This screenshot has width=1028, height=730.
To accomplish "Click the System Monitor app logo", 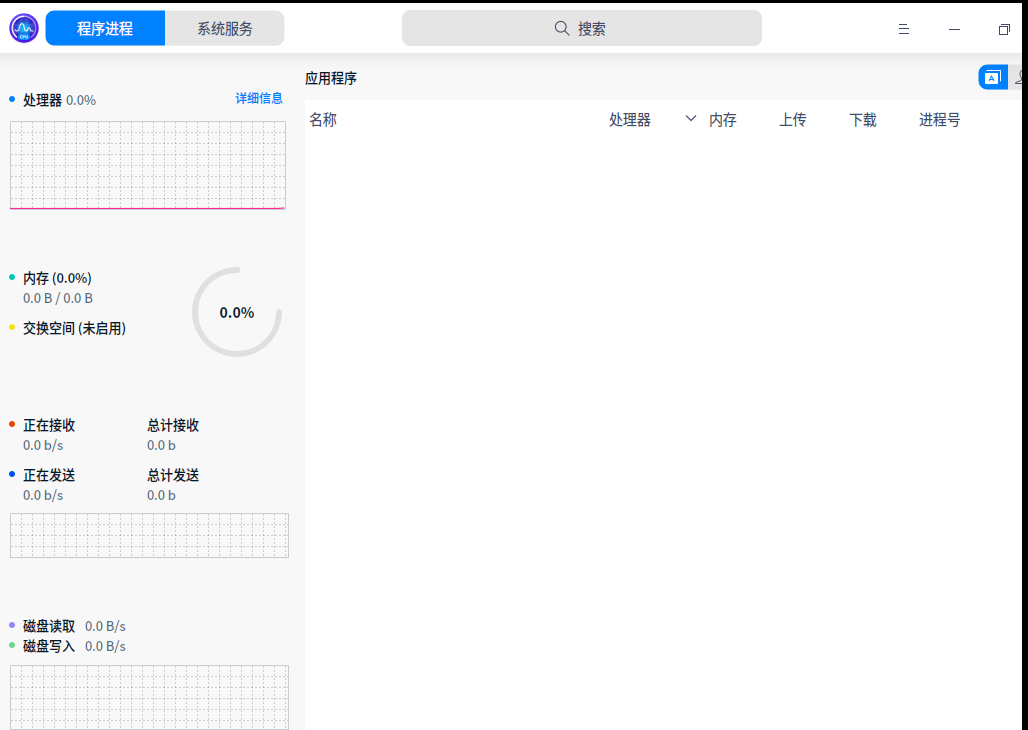I will point(24,28).
